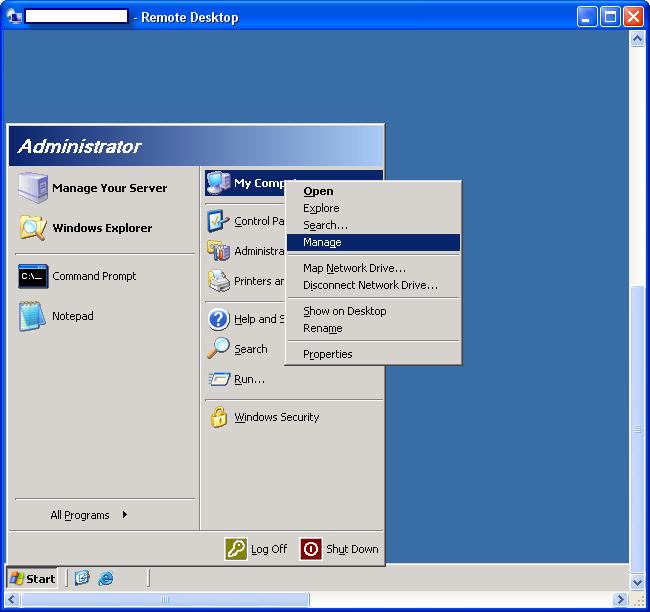650x612 pixels.
Task: Click the Remote Desktop title bar icon
Action: 14,17
